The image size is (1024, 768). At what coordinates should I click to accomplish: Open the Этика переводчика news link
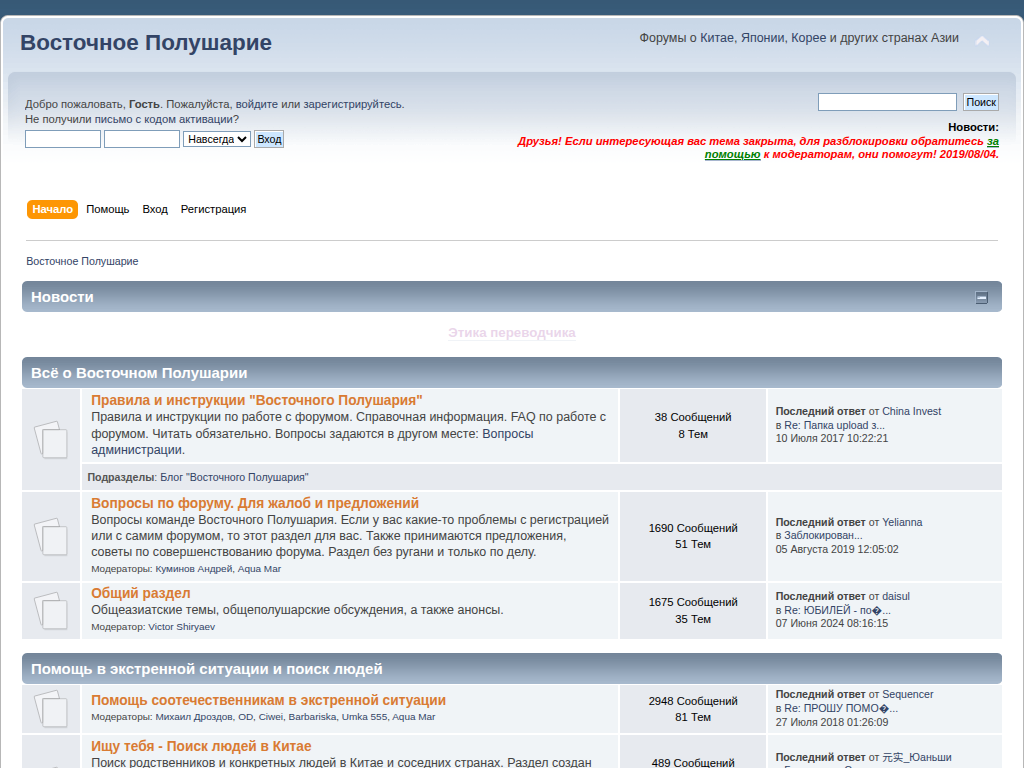511,333
